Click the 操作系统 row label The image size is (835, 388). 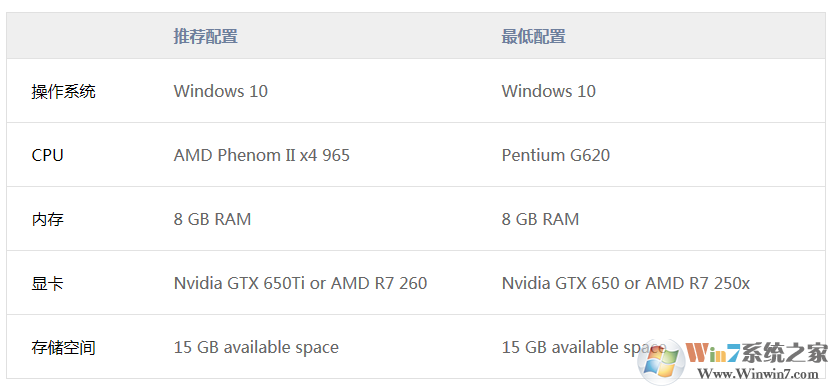point(63,92)
